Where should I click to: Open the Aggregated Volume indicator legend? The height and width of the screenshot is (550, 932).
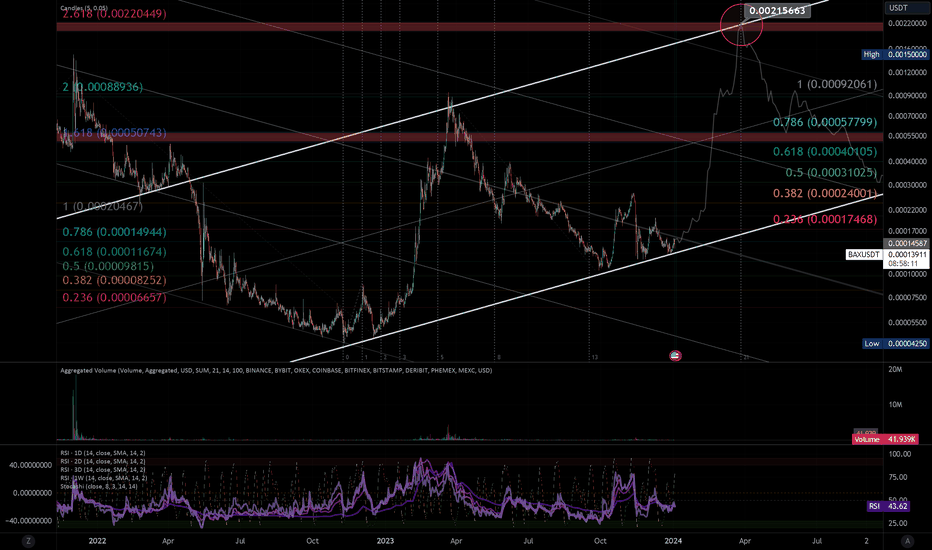coord(276,370)
